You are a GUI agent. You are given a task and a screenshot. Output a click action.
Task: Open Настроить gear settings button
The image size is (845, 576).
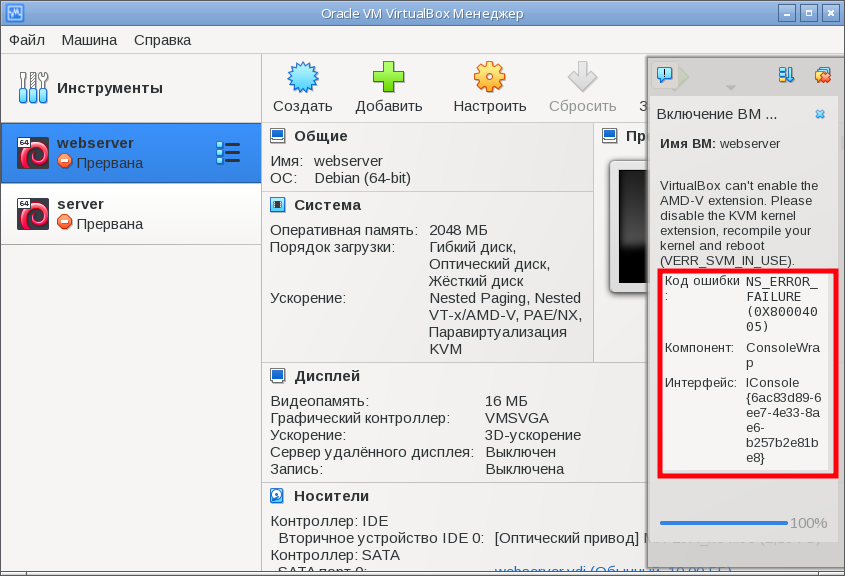point(489,87)
